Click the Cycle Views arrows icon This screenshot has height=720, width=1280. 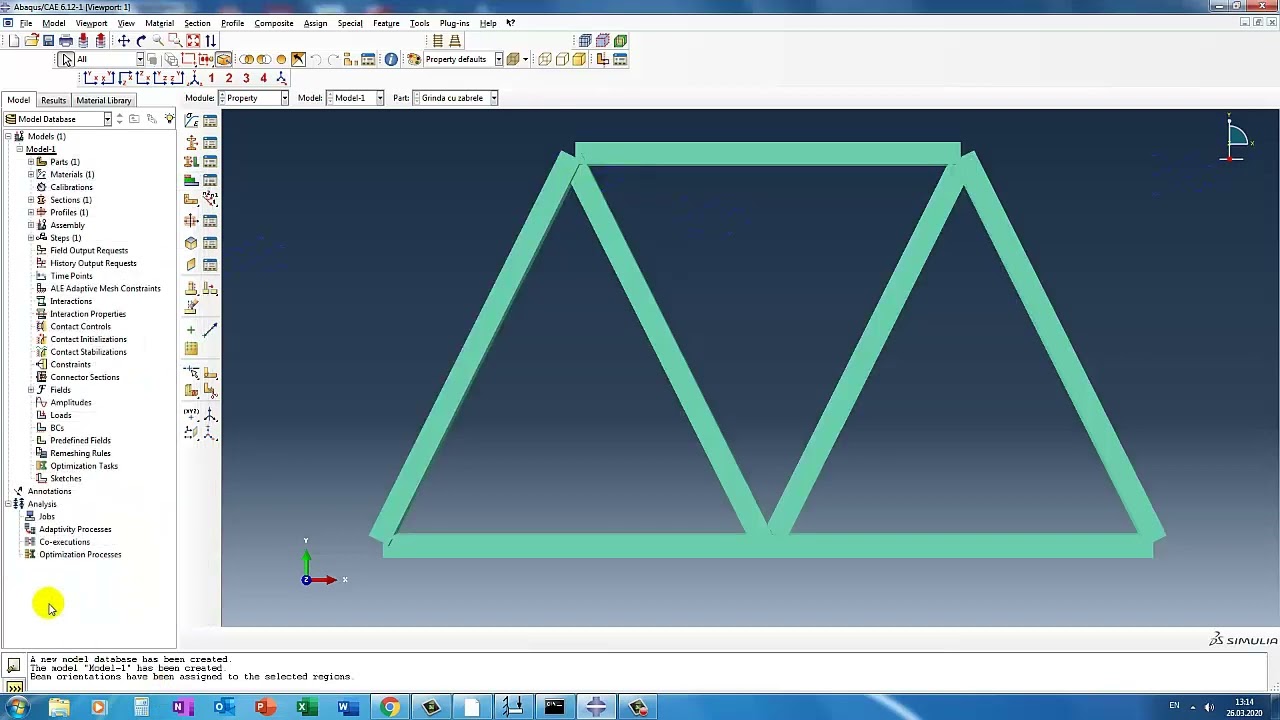[211, 40]
